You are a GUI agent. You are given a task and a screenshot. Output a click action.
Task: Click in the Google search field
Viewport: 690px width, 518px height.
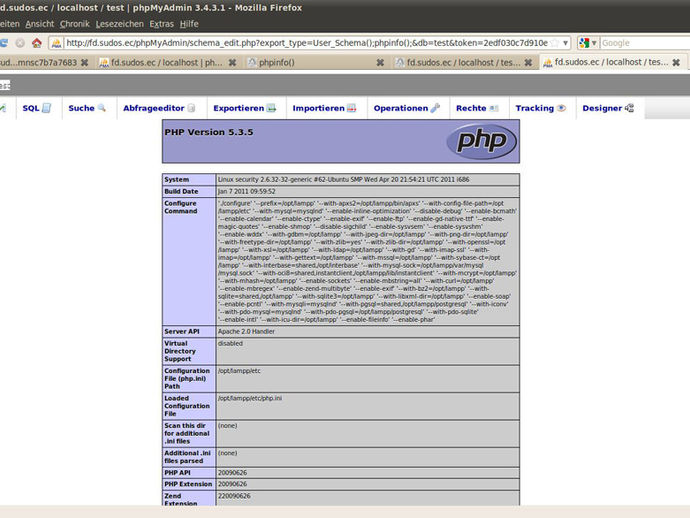point(644,43)
